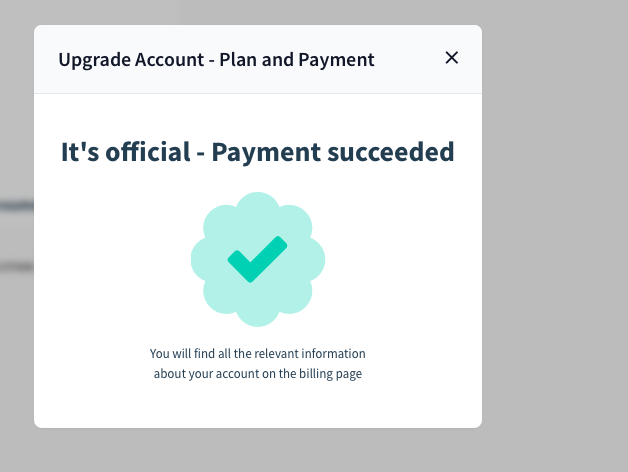
Task: Click the X icon in dialog header
Action: coord(451,58)
